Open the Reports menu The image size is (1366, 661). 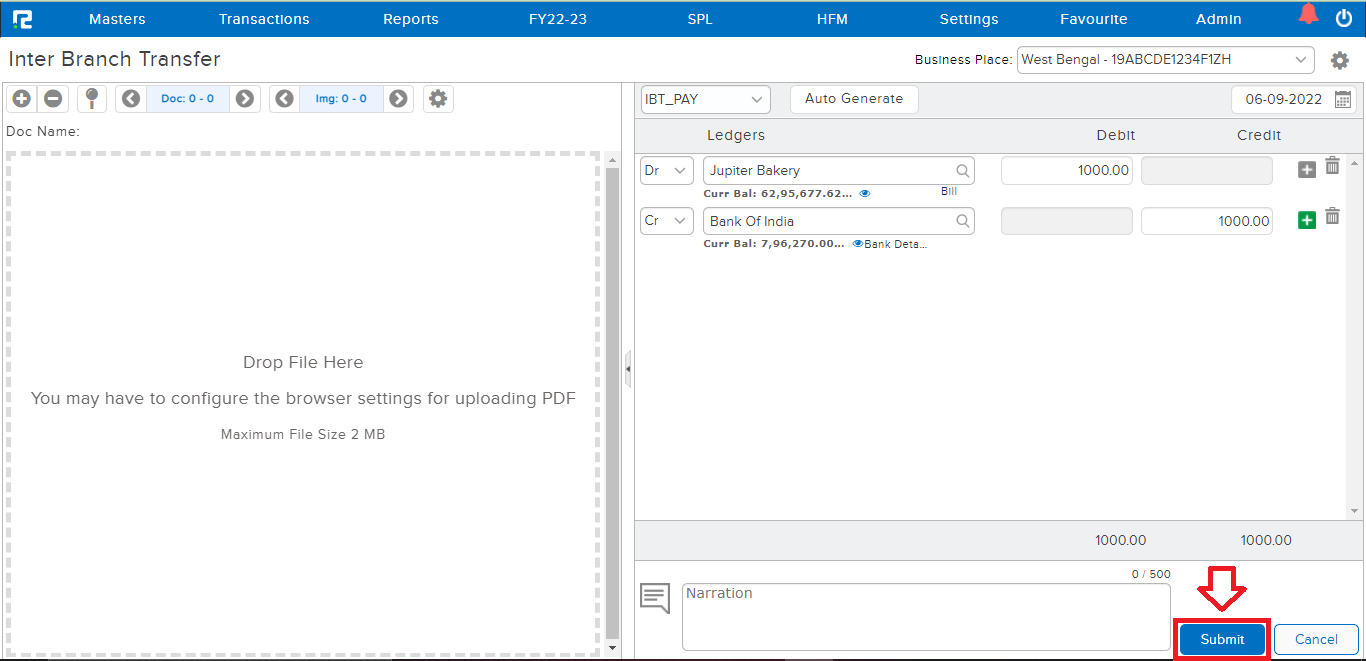coord(410,19)
